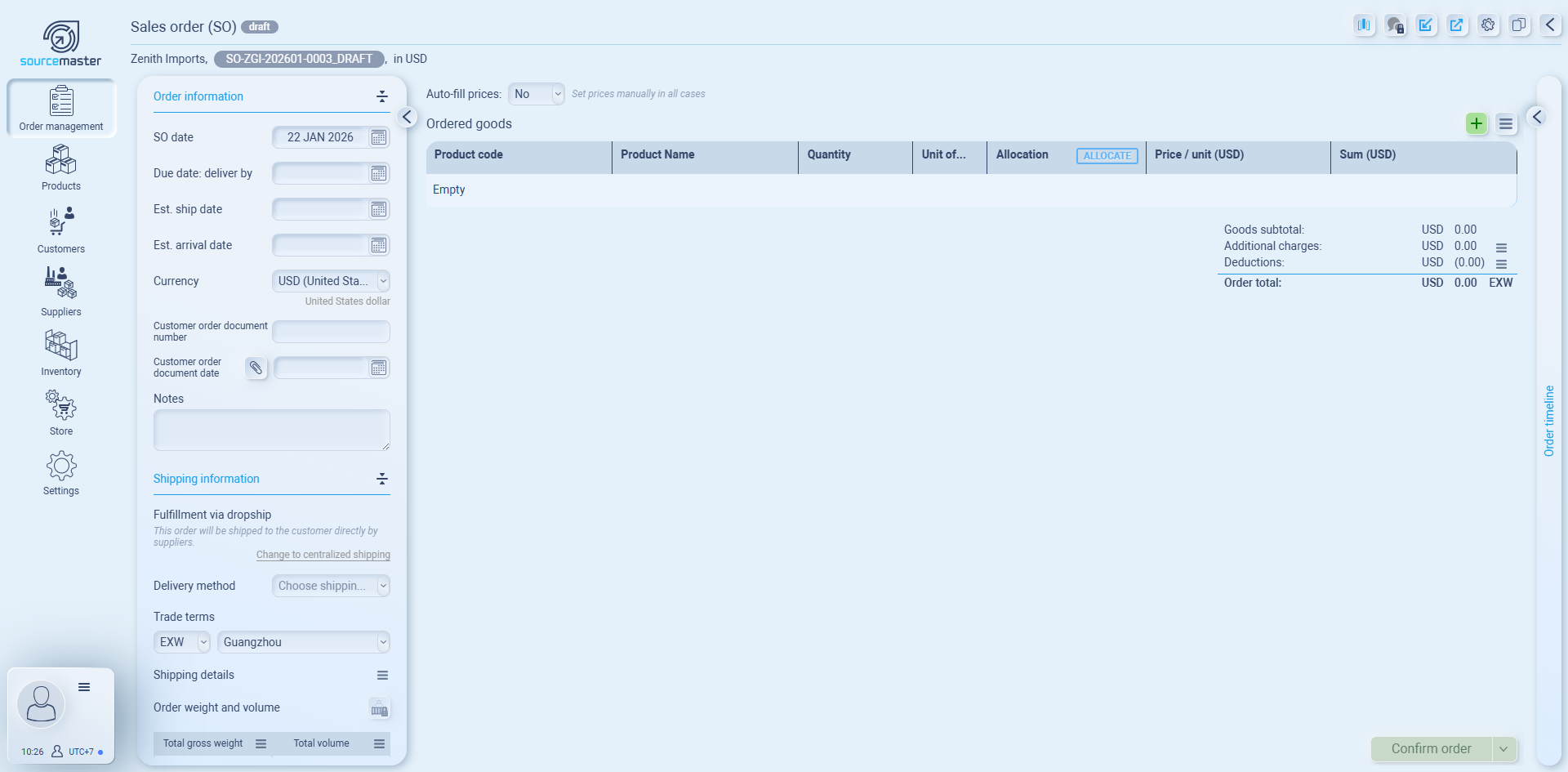Open the EXW trade terms dropdown
1568x772 pixels.
pos(182,642)
